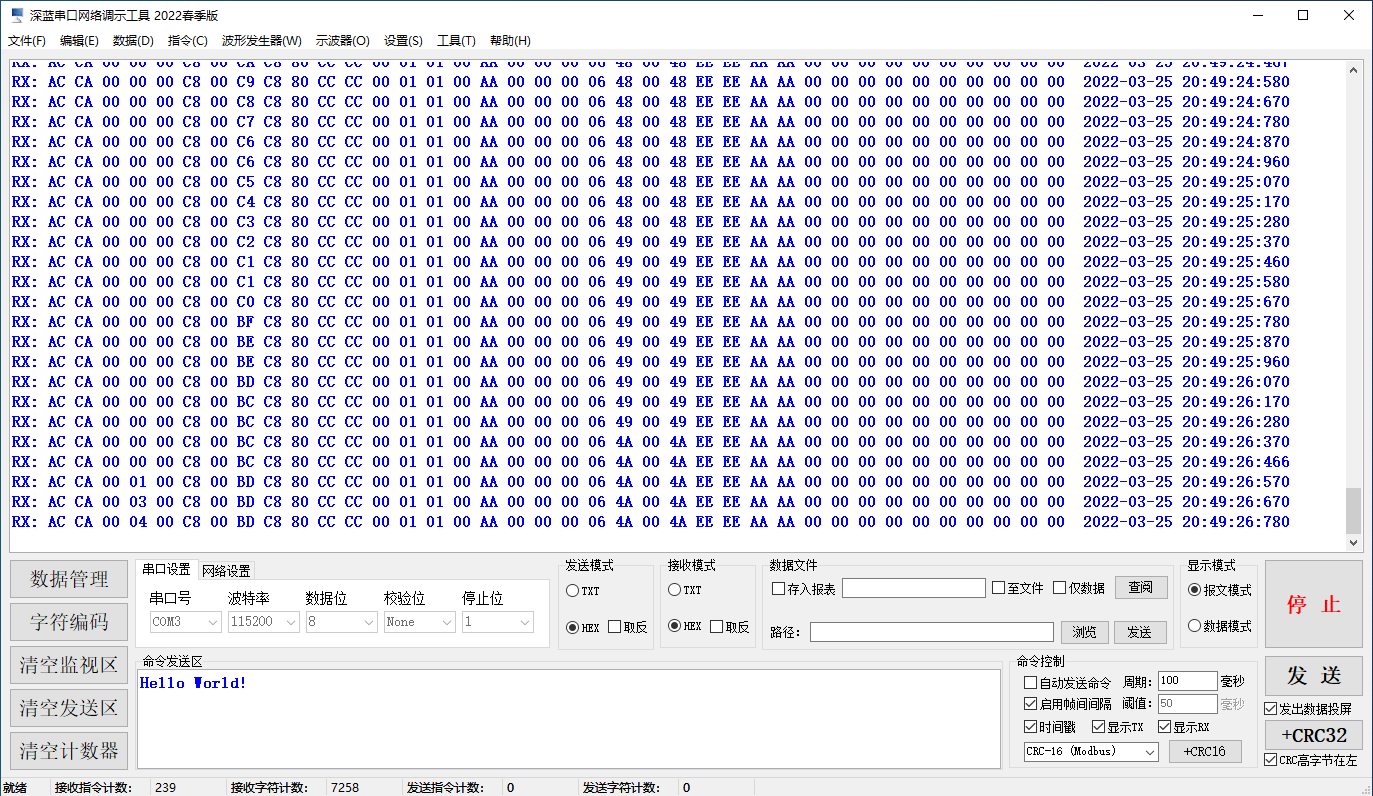Check the 存入报表 option
1373x796 pixels.
point(779,588)
